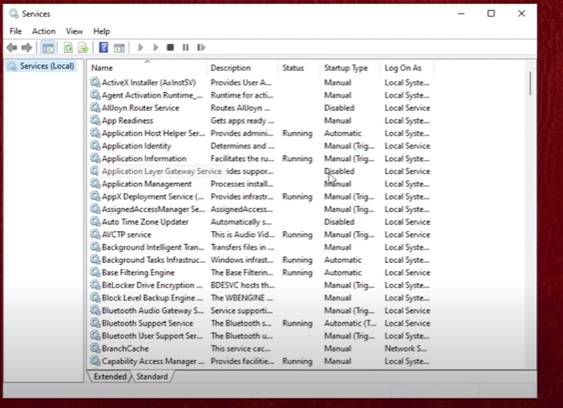Open the Help menu
Viewport: 563px width, 408px height.
(102, 31)
